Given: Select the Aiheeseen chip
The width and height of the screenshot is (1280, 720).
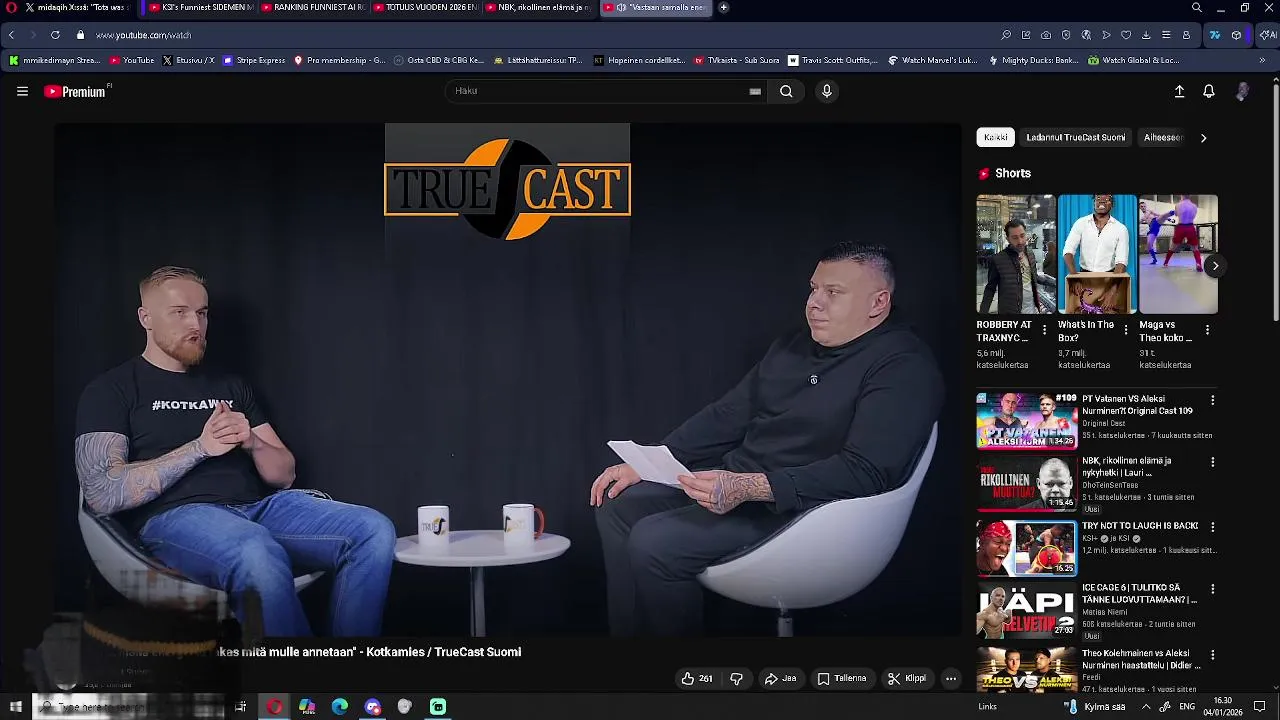Looking at the screenshot, I should 1163,137.
